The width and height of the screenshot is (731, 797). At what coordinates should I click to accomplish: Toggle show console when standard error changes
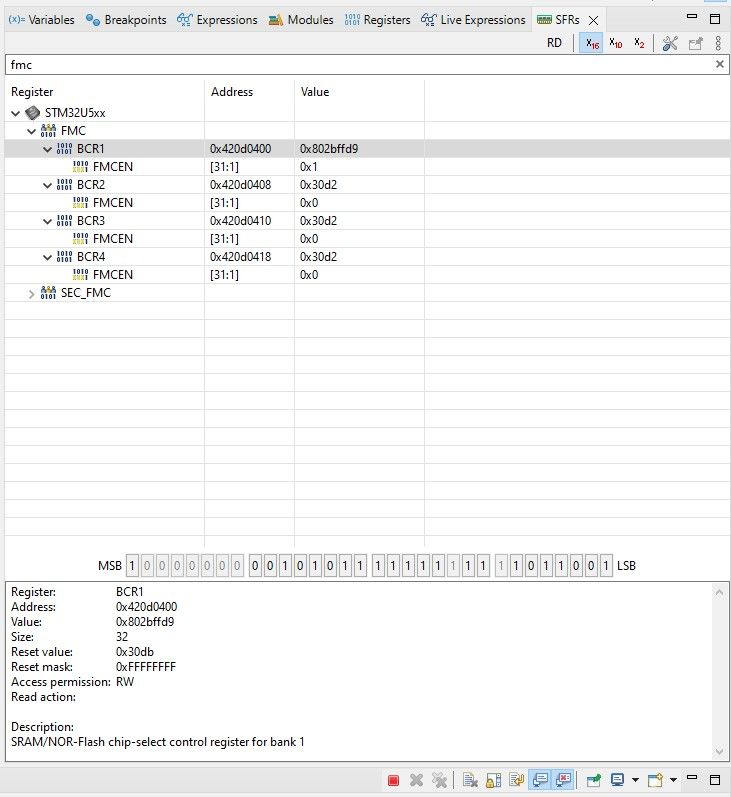[563, 780]
